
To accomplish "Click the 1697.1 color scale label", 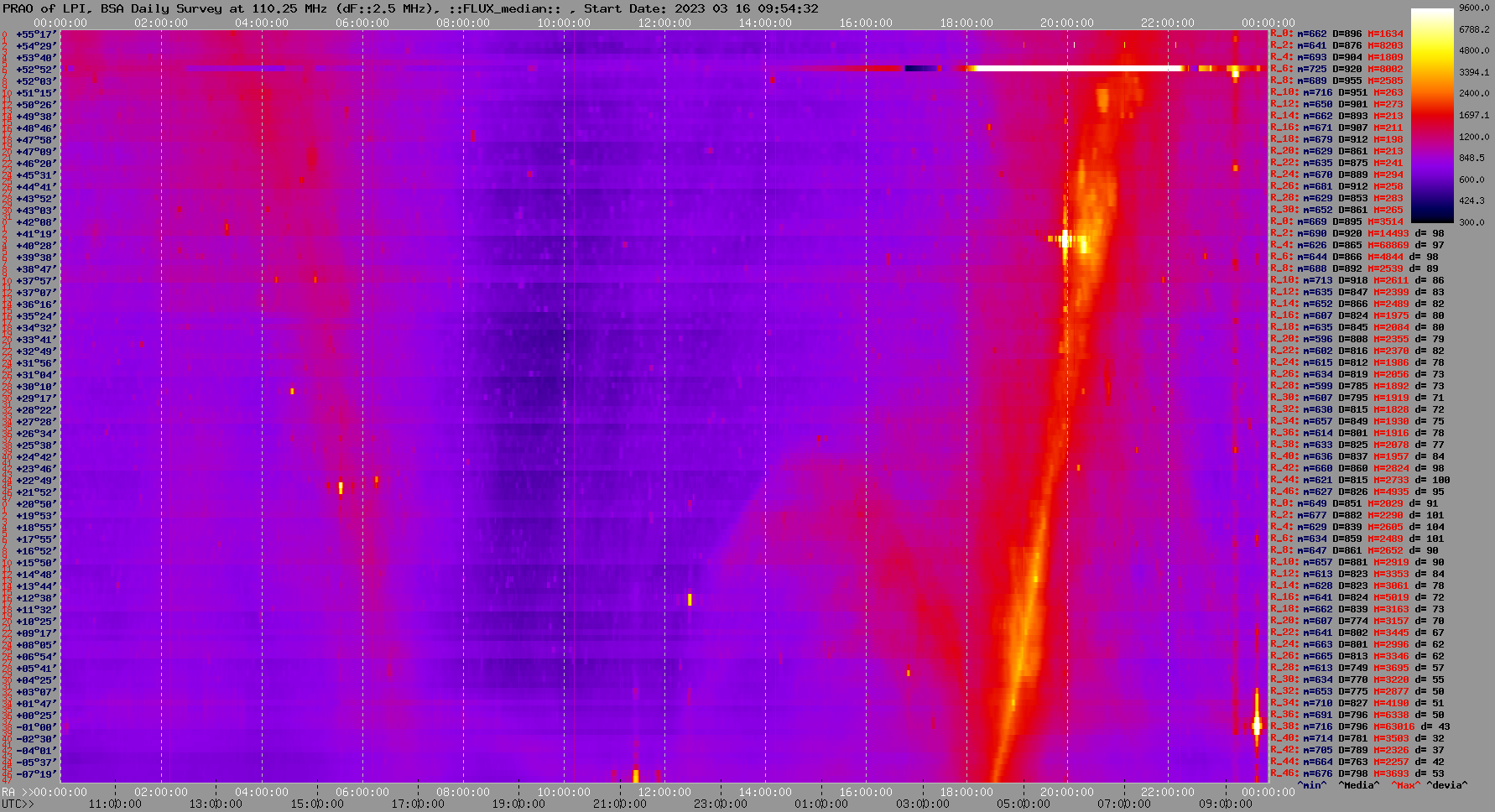I will tap(1474, 115).
